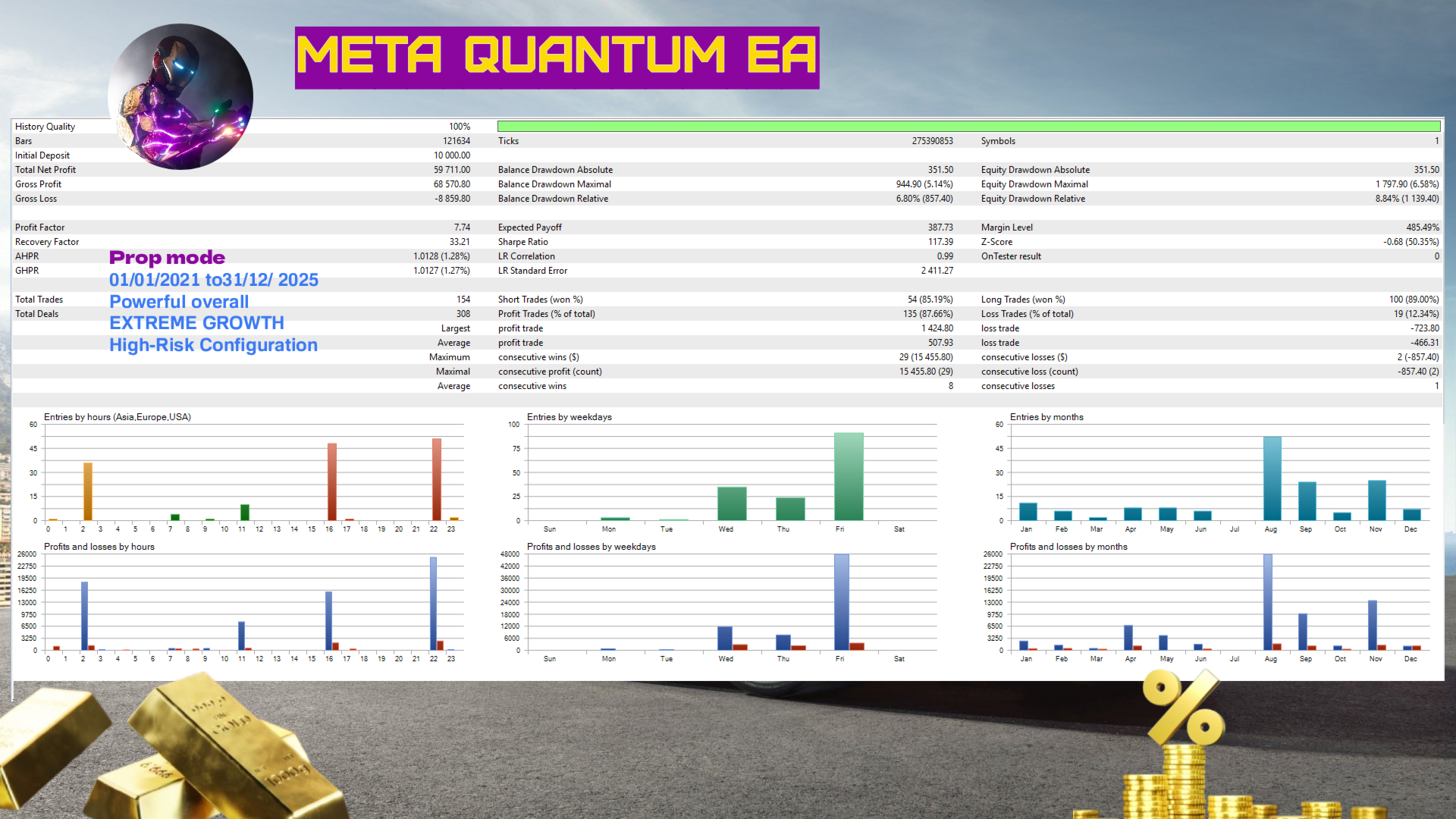
Task: Expand the Profits and losses by months chart
Action: (1068, 546)
